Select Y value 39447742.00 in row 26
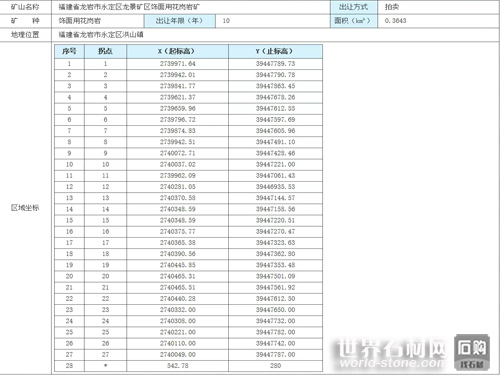Viewport: 500px width, 375px height. tap(275, 343)
